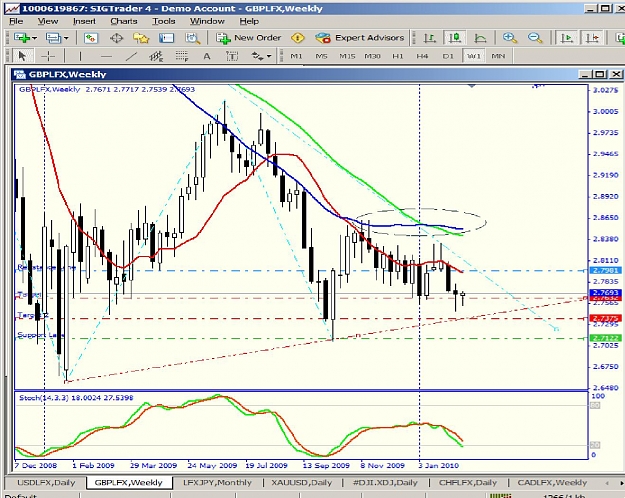This screenshot has height=498, width=625.
Task: Switch to D1 timeframe
Action: pyautogui.click(x=448, y=56)
